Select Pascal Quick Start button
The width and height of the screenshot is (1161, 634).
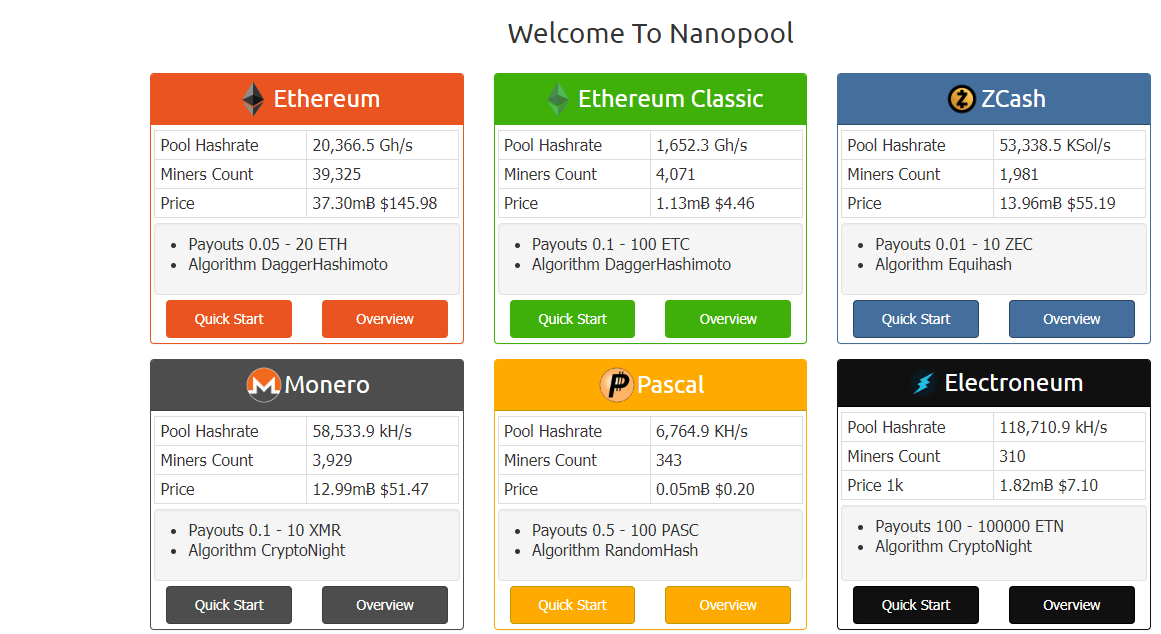572,605
